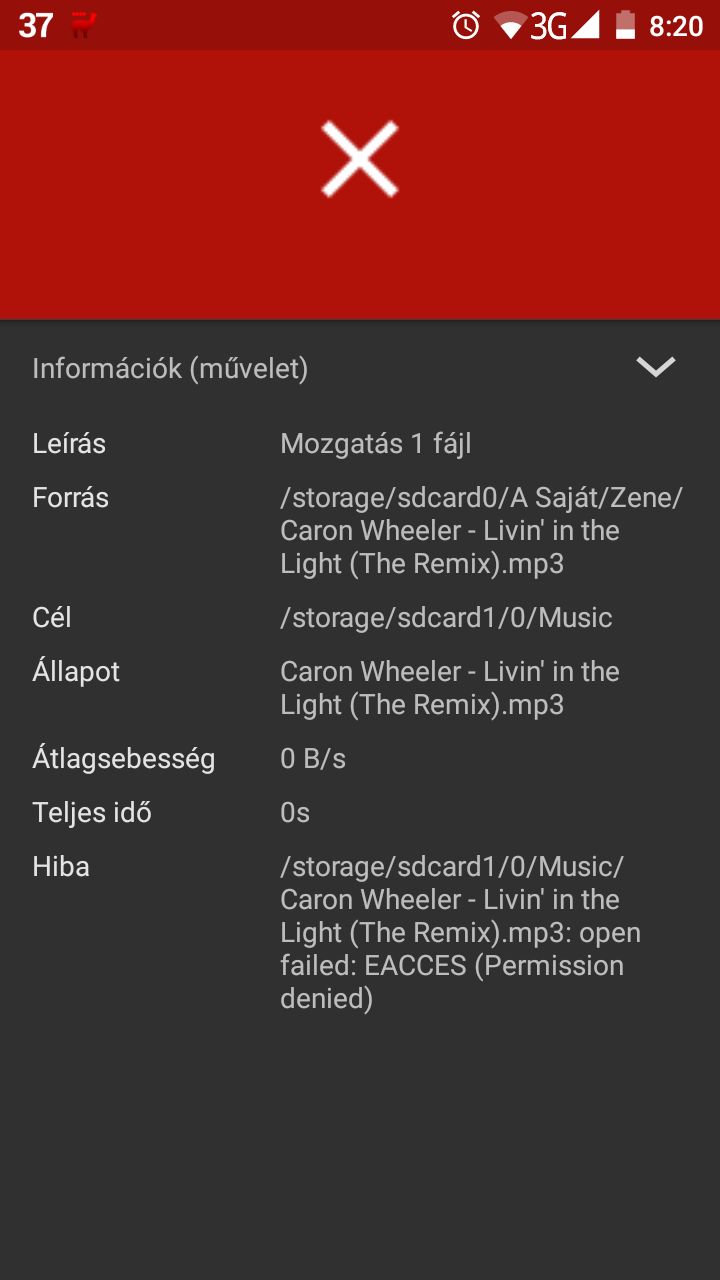Viewport: 720px width, 1280px height.
Task: Tap the low battery status icon
Action: click(x=626, y=25)
